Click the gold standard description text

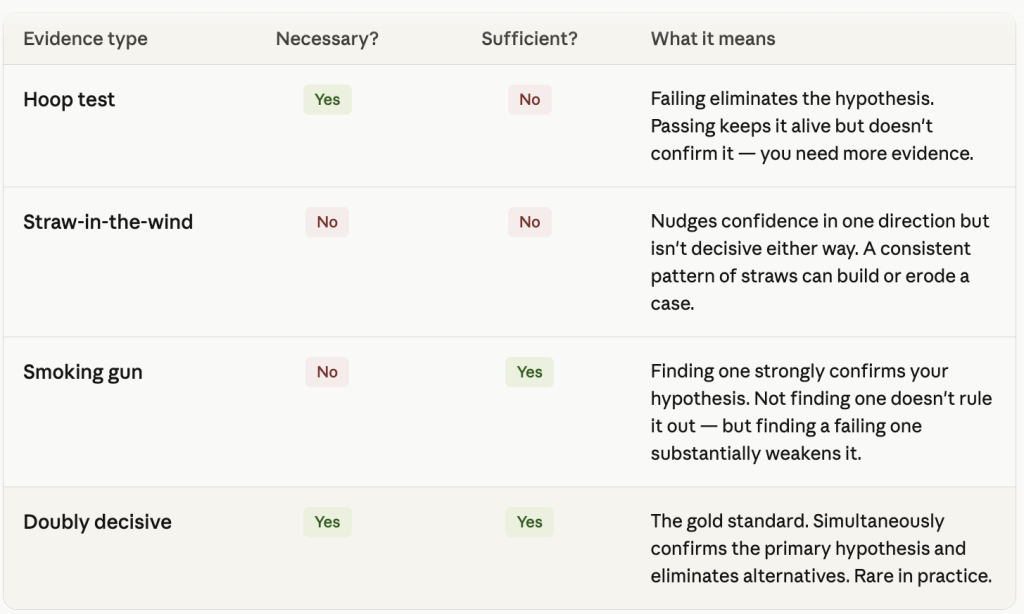tap(821, 549)
